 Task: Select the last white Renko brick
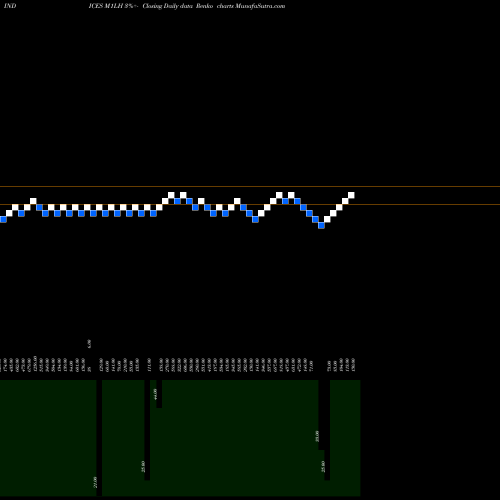(351, 195)
